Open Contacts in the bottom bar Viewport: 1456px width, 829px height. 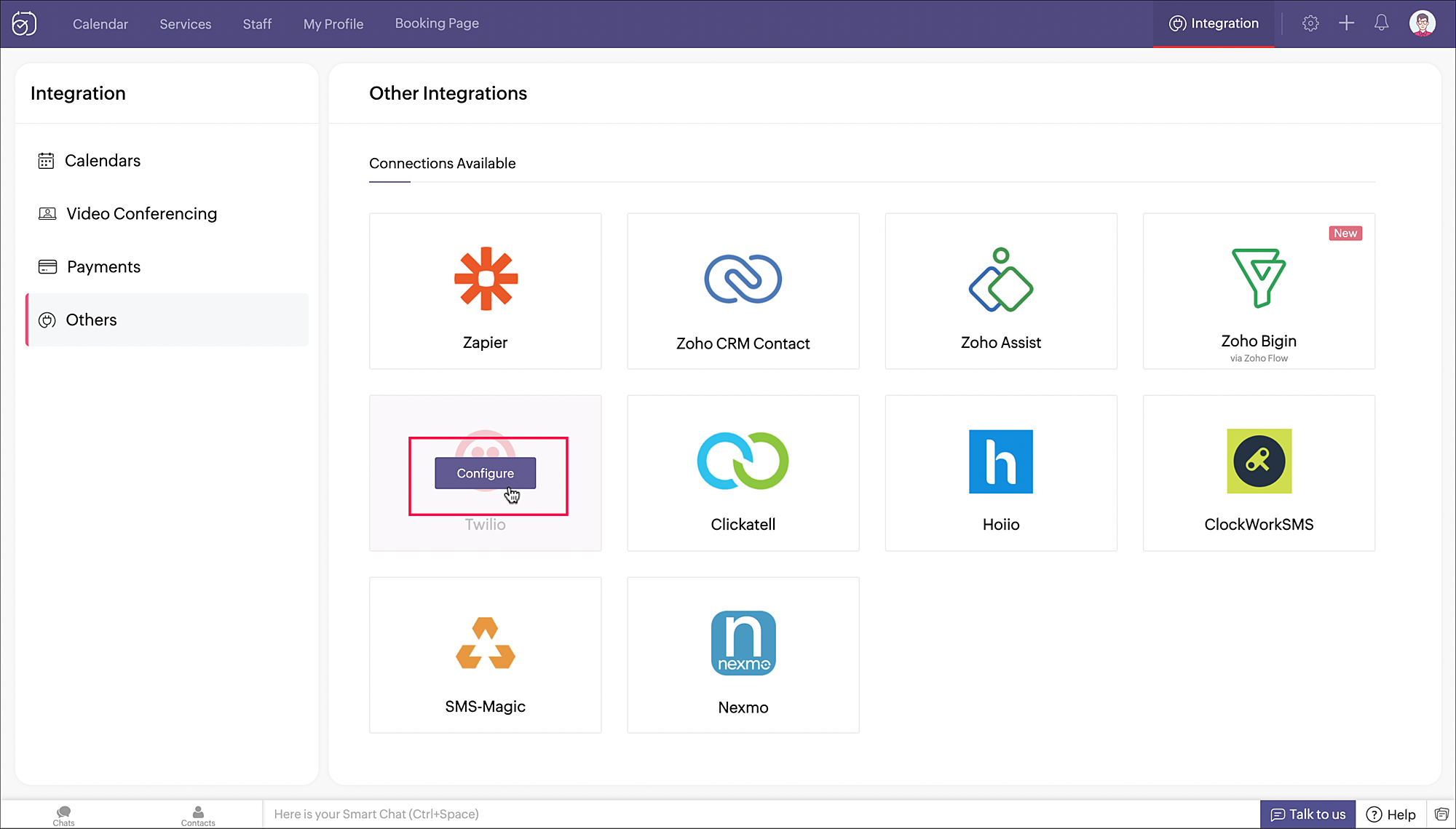coord(198,816)
